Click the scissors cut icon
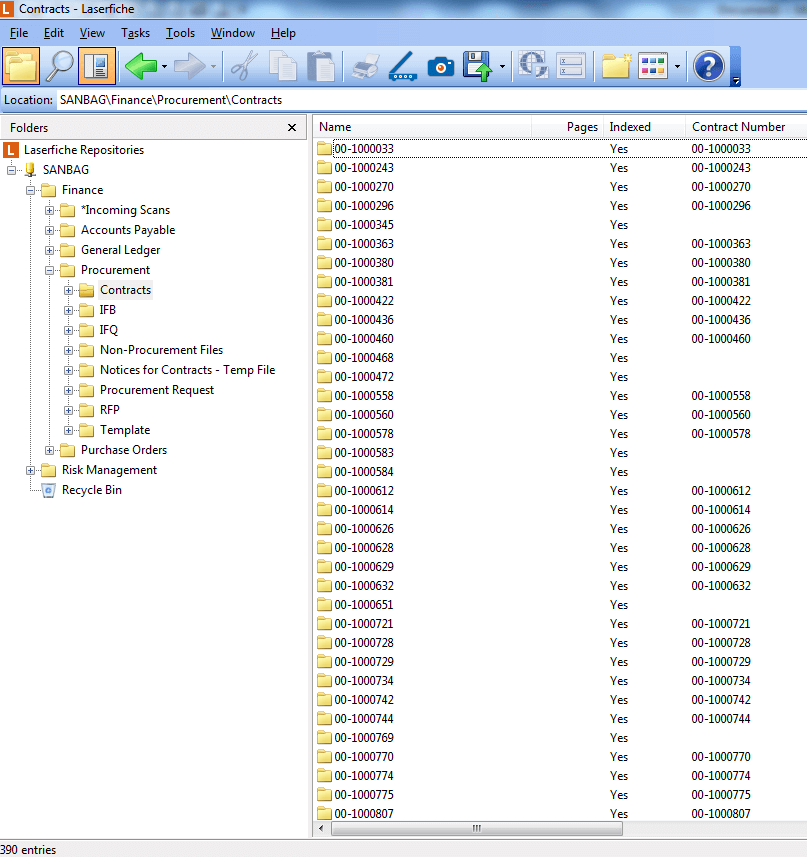 [x=244, y=66]
